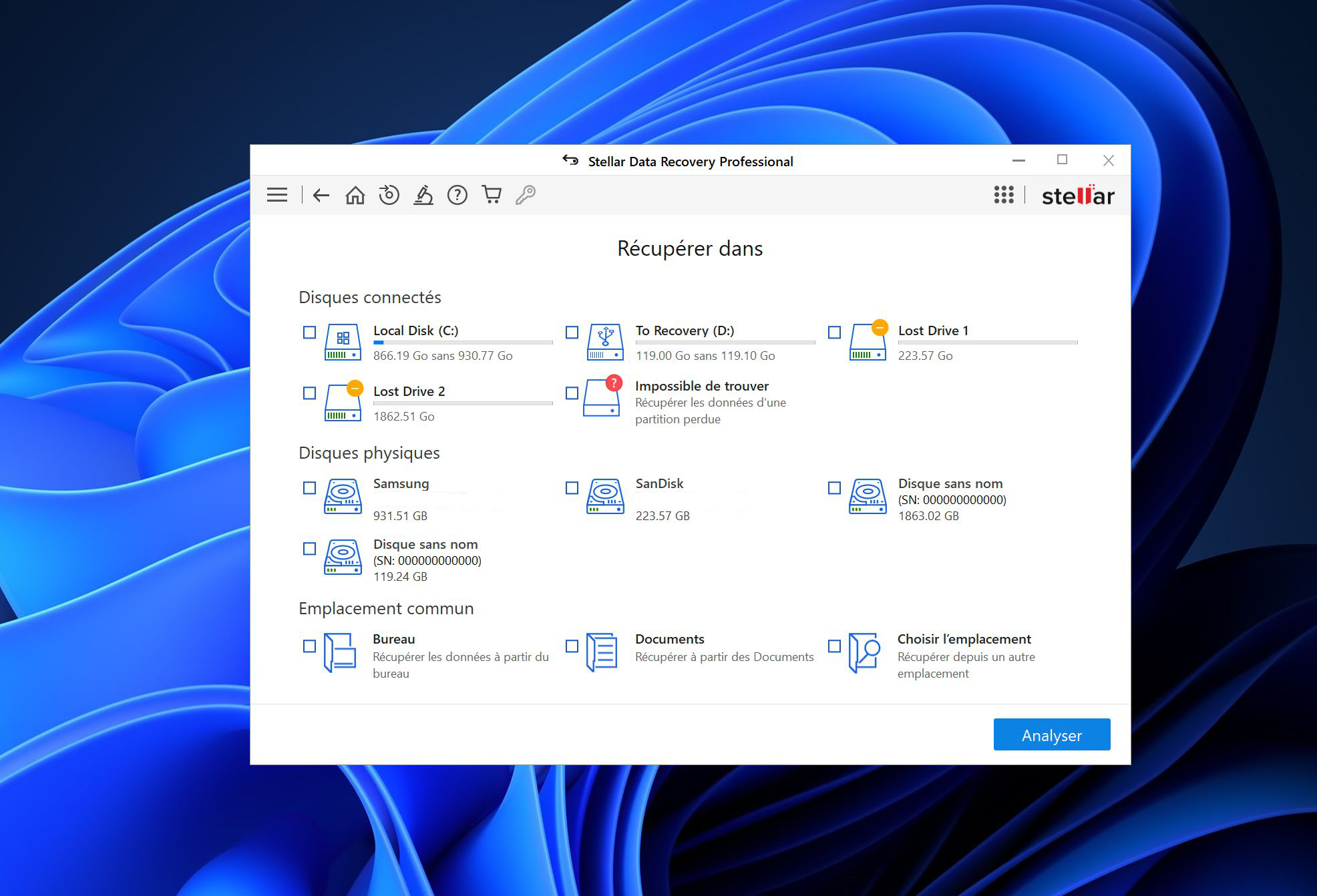This screenshot has width=1317, height=896.
Task: Click the Analyser button
Action: pos(1051,734)
